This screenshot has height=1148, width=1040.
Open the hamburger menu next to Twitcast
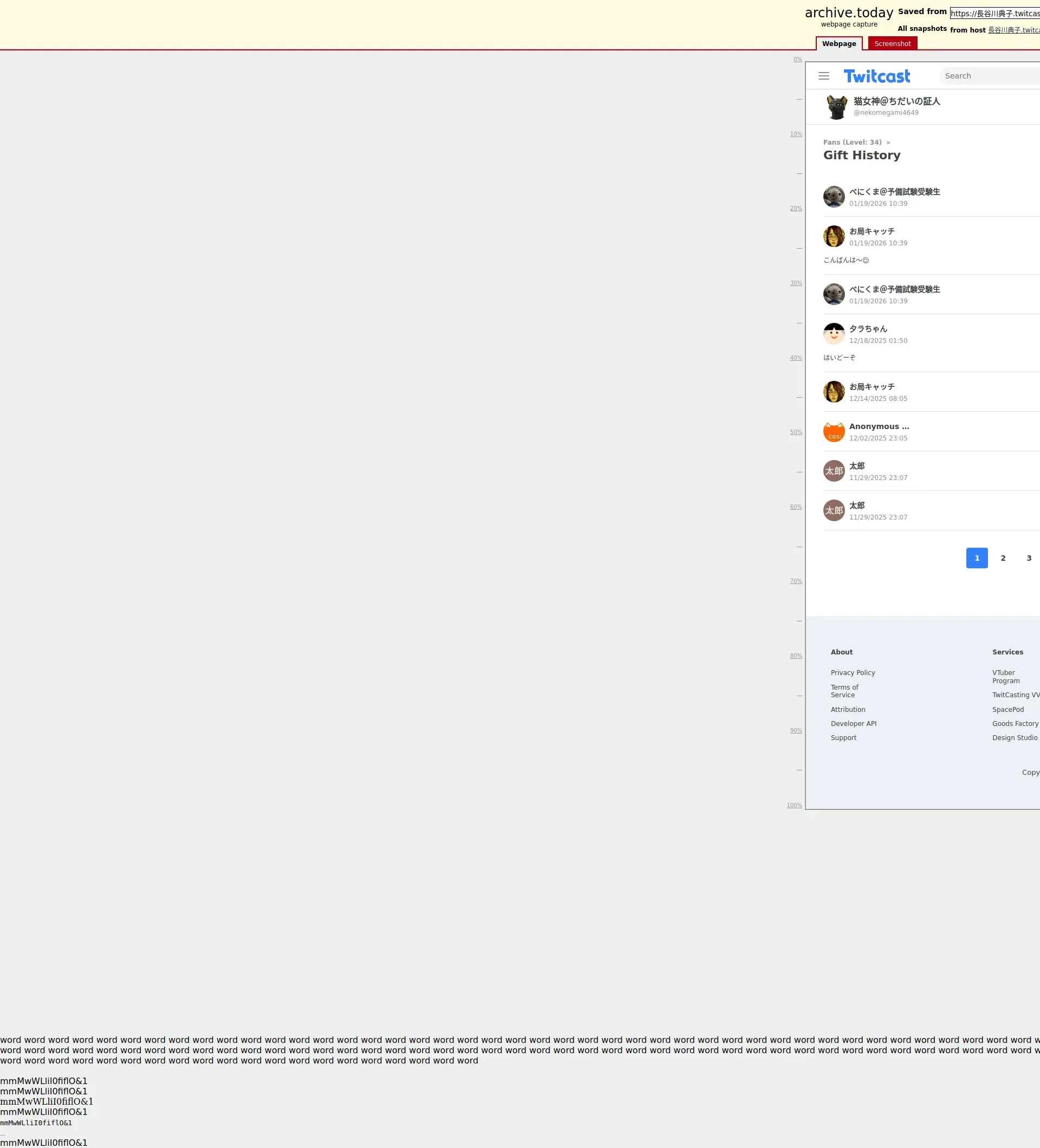pyautogui.click(x=823, y=76)
